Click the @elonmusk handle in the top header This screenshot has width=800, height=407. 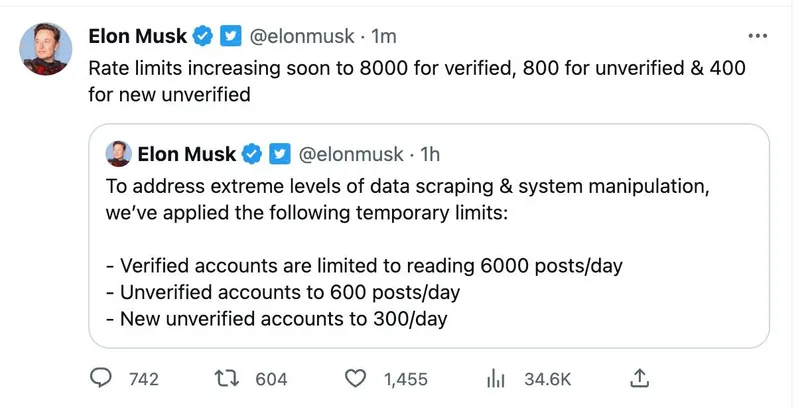[x=301, y=37]
